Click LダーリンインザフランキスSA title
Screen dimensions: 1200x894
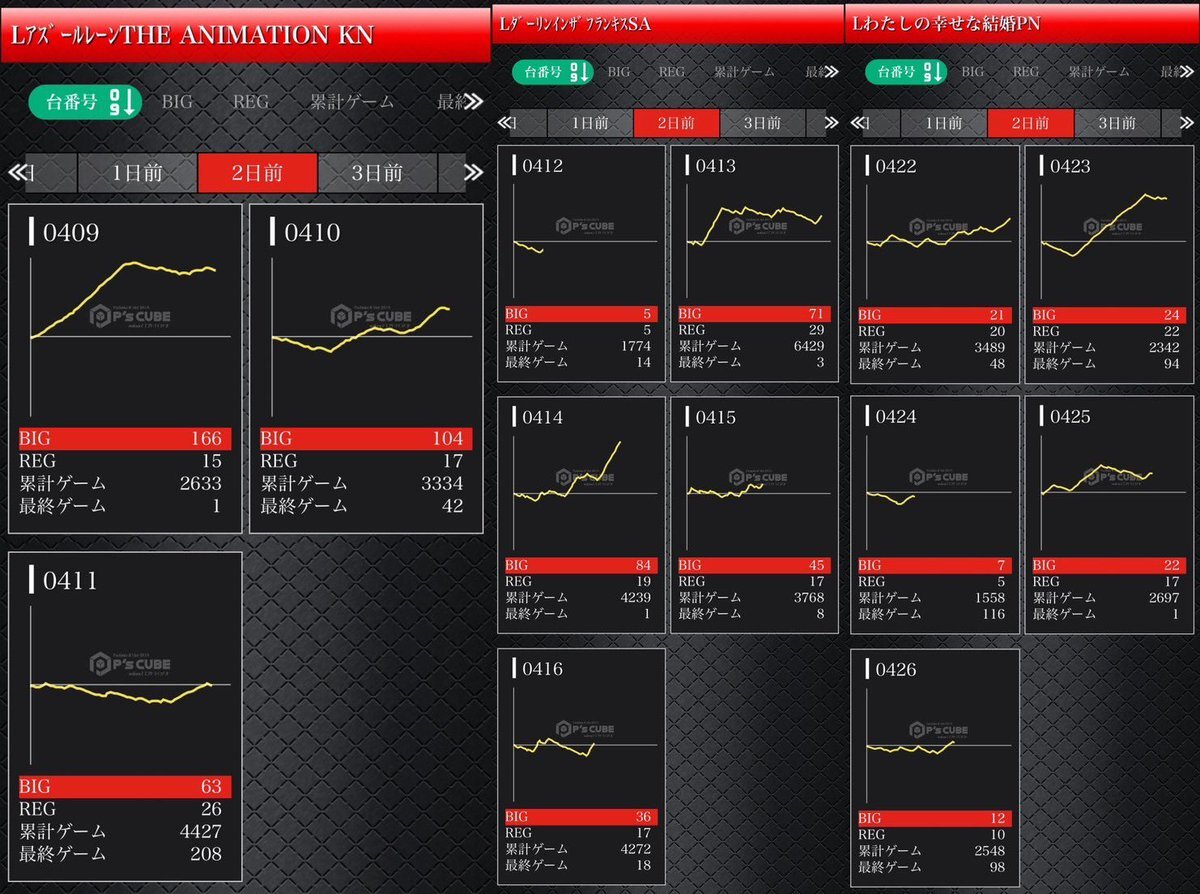tap(576, 24)
